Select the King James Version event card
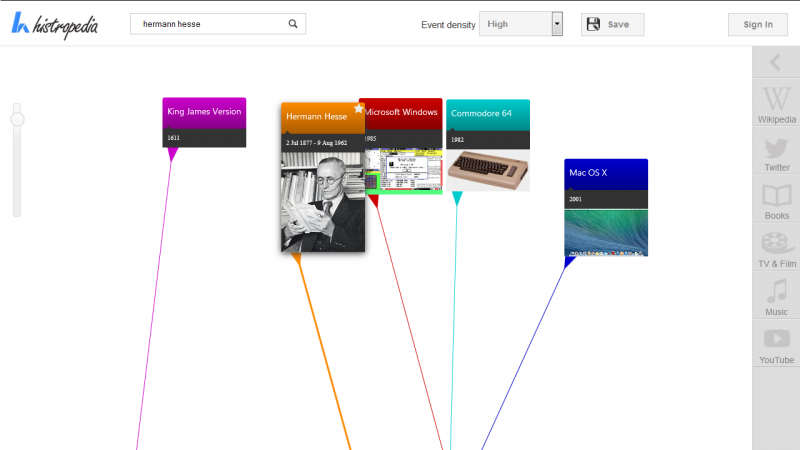The image size is (800, 450). pos(204,113)
